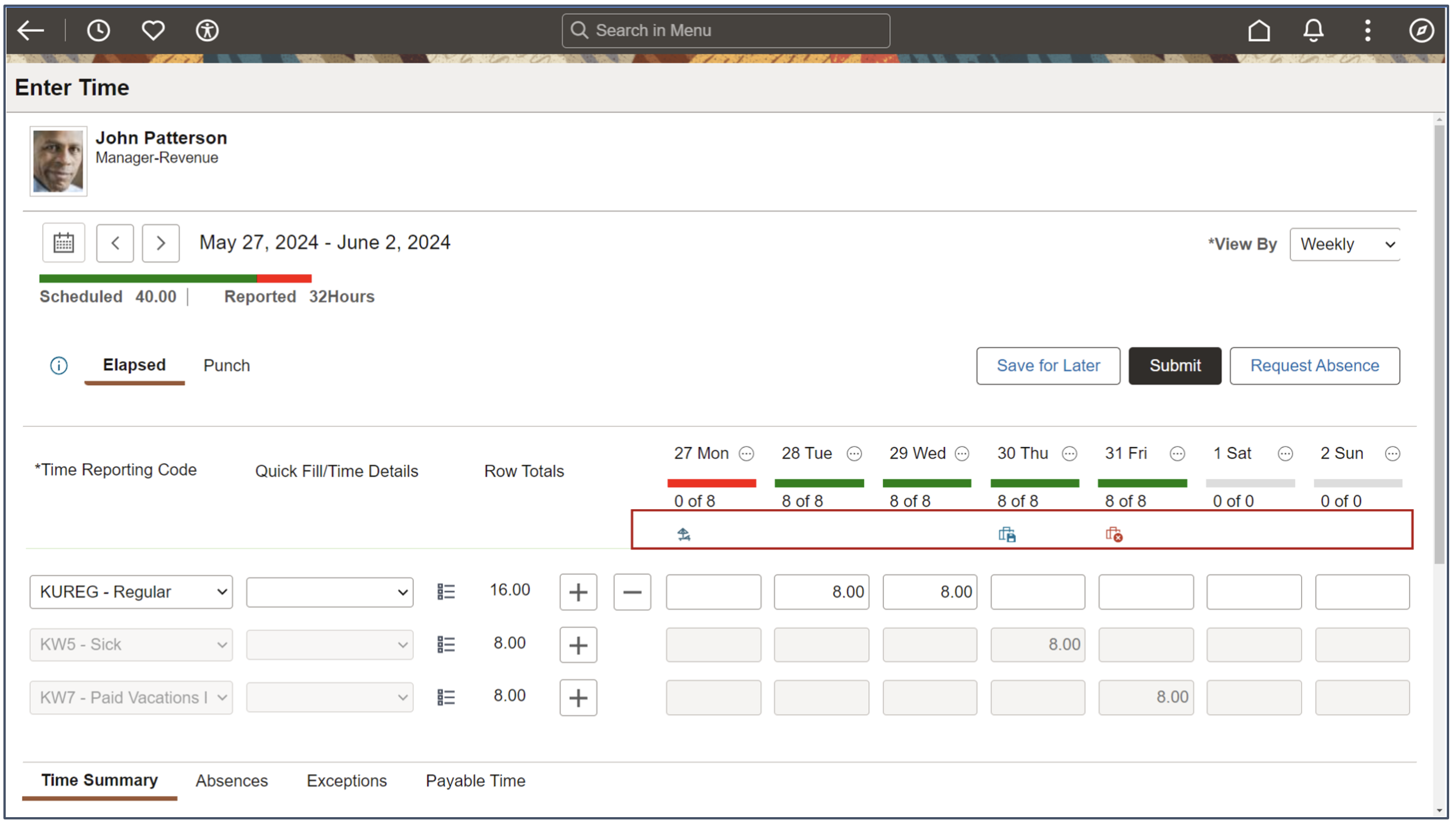Viewport: 1456px width, 824px height.
Task: Open the 27 Mon related actions ellipsis
Action: coord(746,454)
